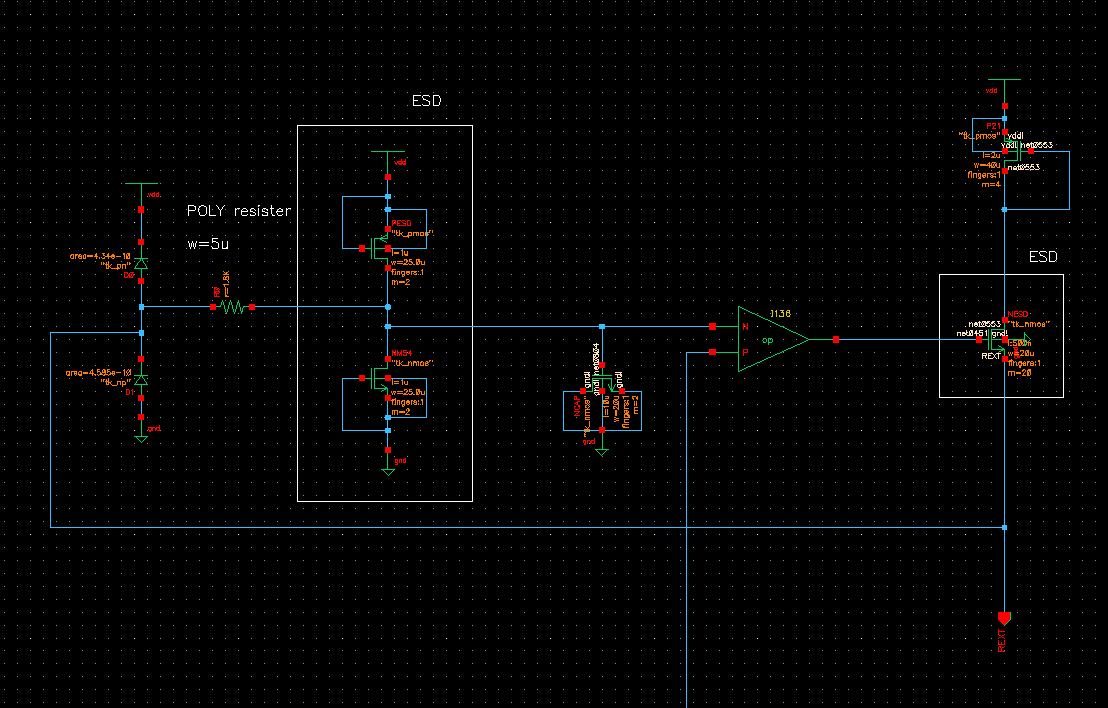Viewport: 1108px width, 708px height.
Task: Click the D1 diode name label
Action: (129, 392)
